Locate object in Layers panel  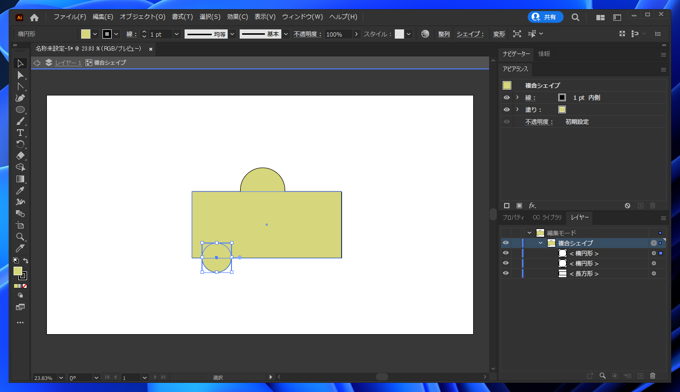[602, 376]
